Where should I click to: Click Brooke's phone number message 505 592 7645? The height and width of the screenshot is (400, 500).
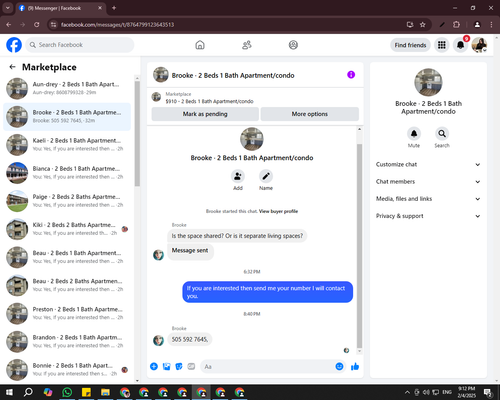click(190, 339)
